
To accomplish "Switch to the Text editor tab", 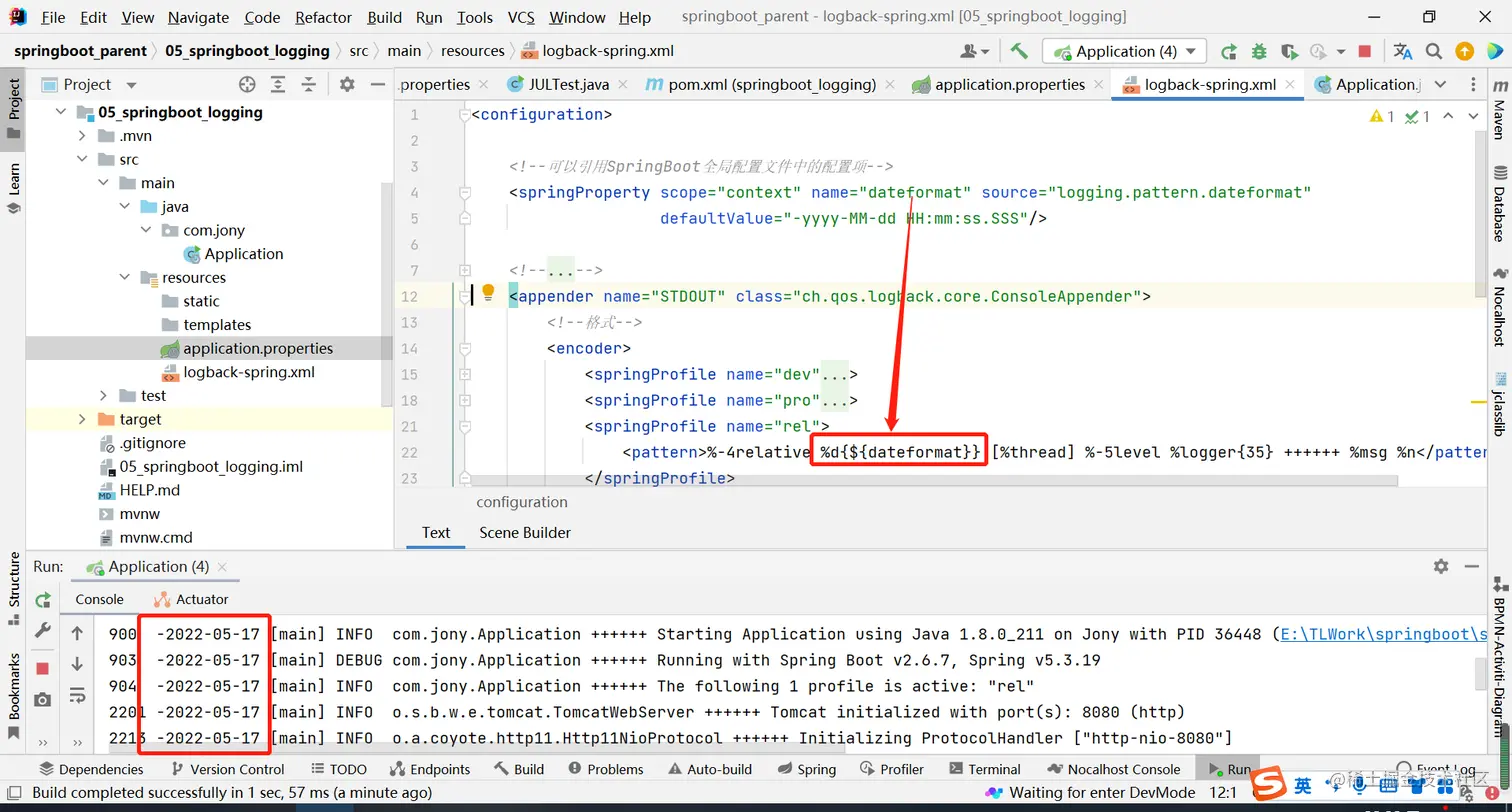I will [x=436, y=532].
